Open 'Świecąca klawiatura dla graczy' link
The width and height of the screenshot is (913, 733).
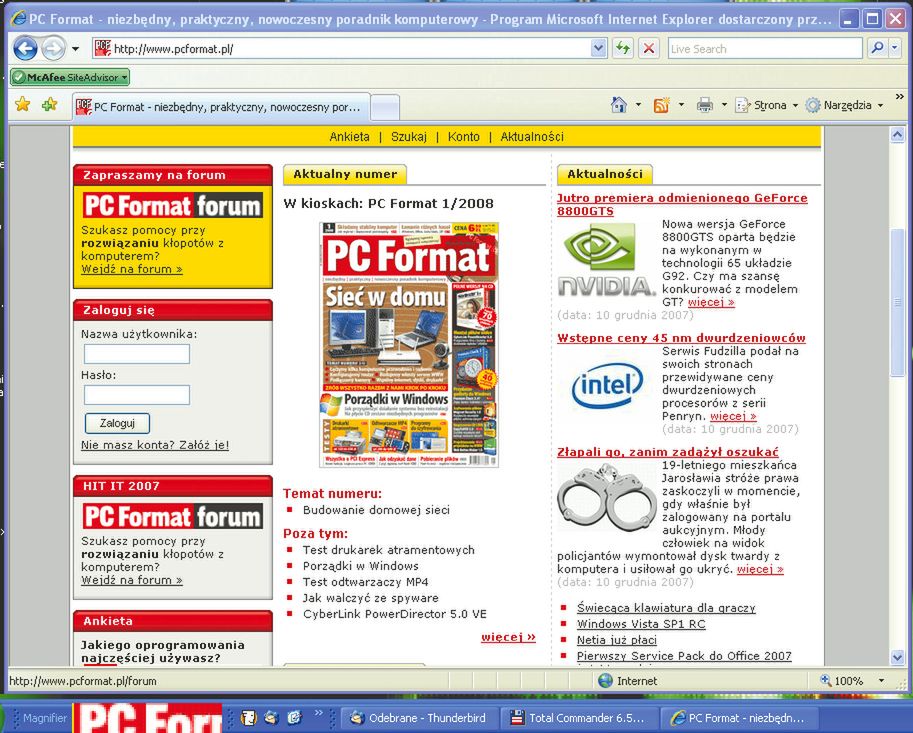[666, 608]
